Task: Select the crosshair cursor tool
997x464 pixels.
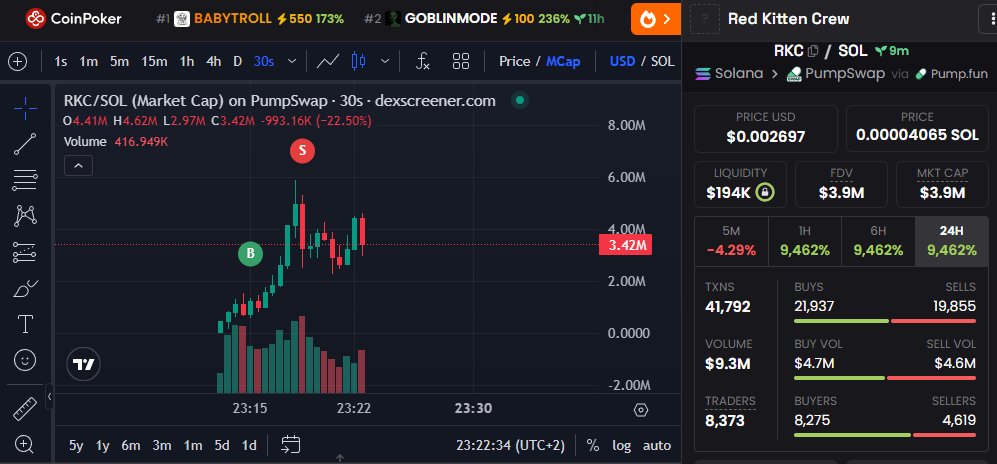Action: (25, 109)
